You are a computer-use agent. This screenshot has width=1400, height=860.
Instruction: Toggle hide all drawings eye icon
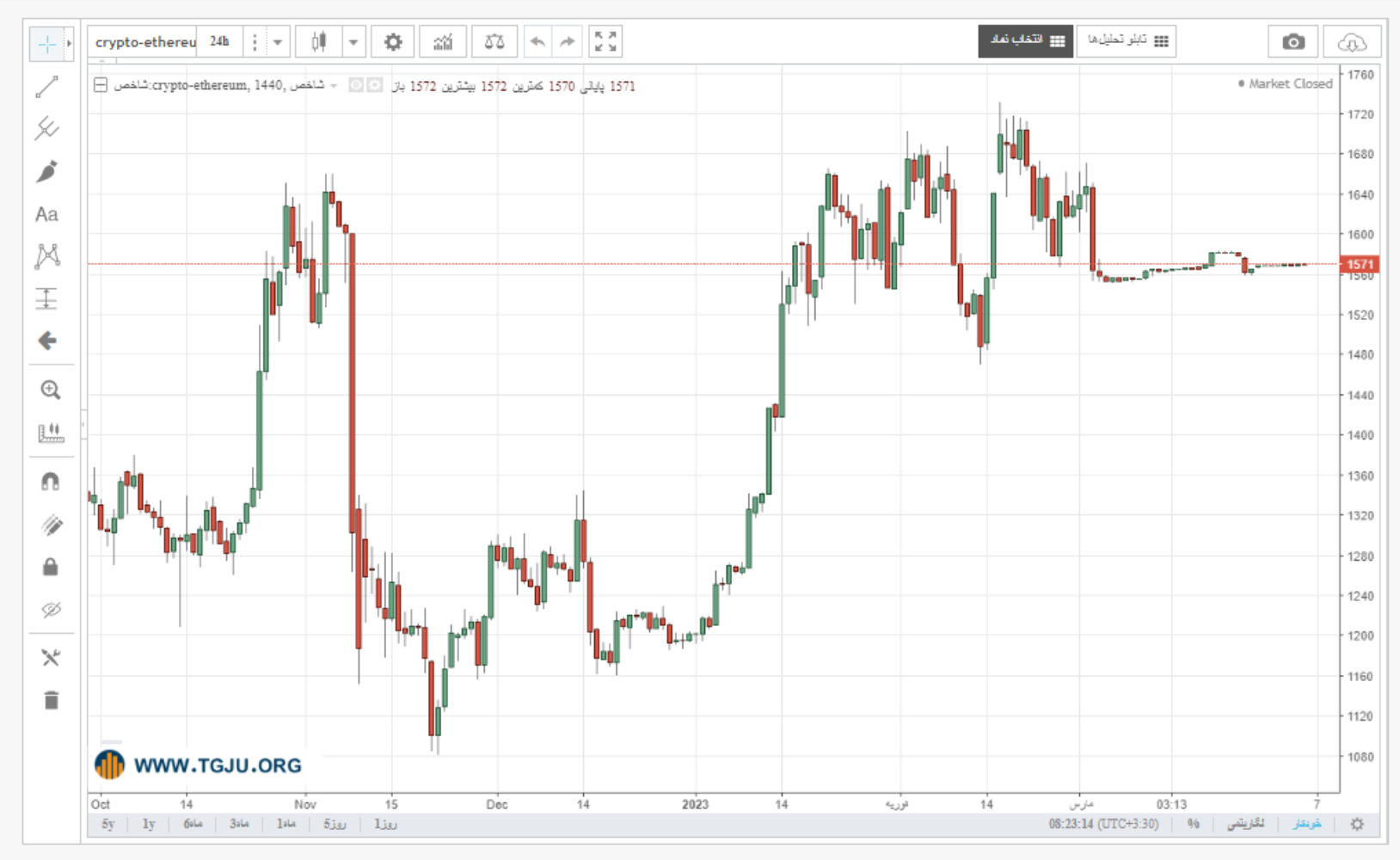(x=51, y=610)
